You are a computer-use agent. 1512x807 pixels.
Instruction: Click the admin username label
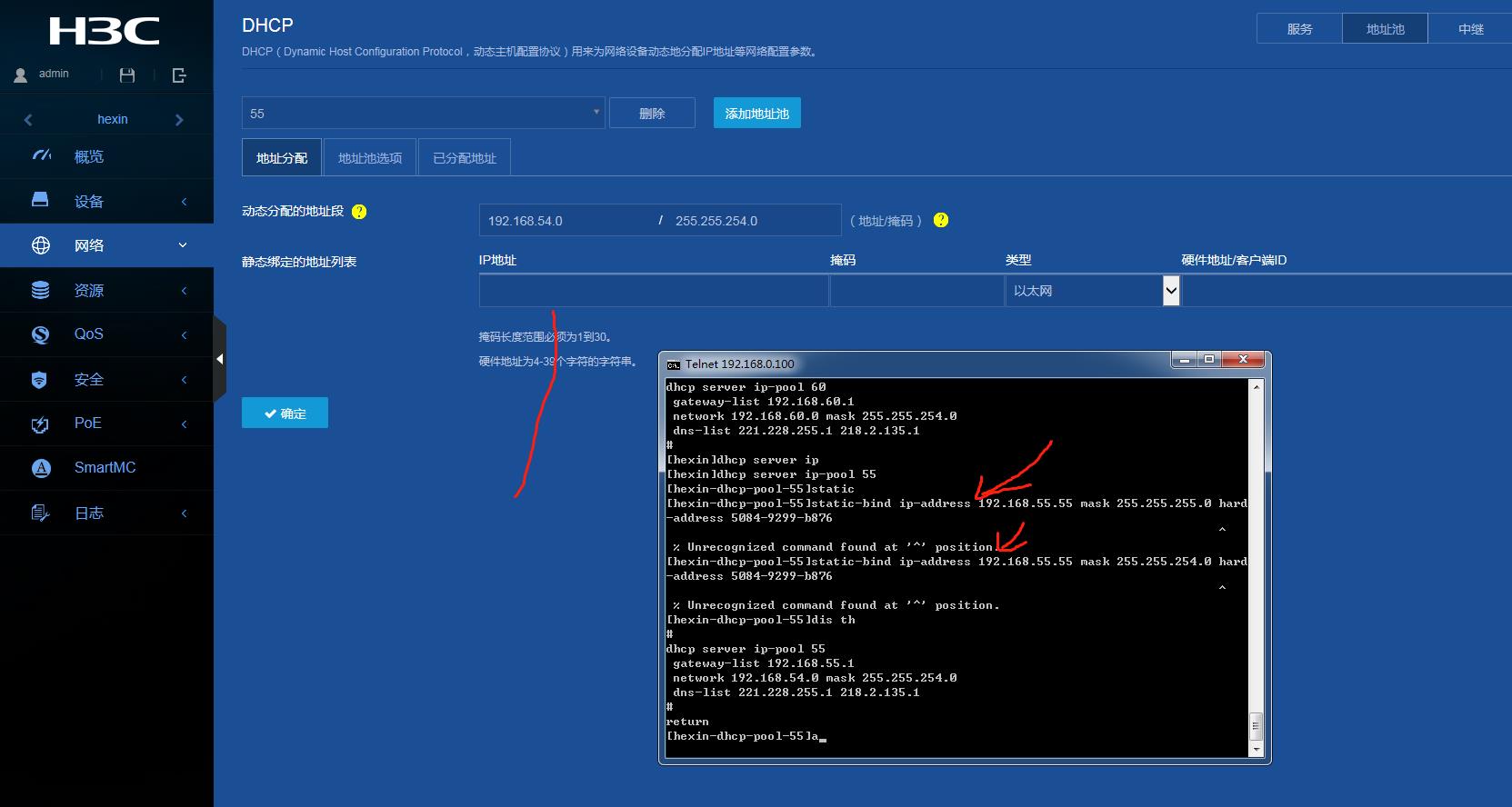coord(54,74)
